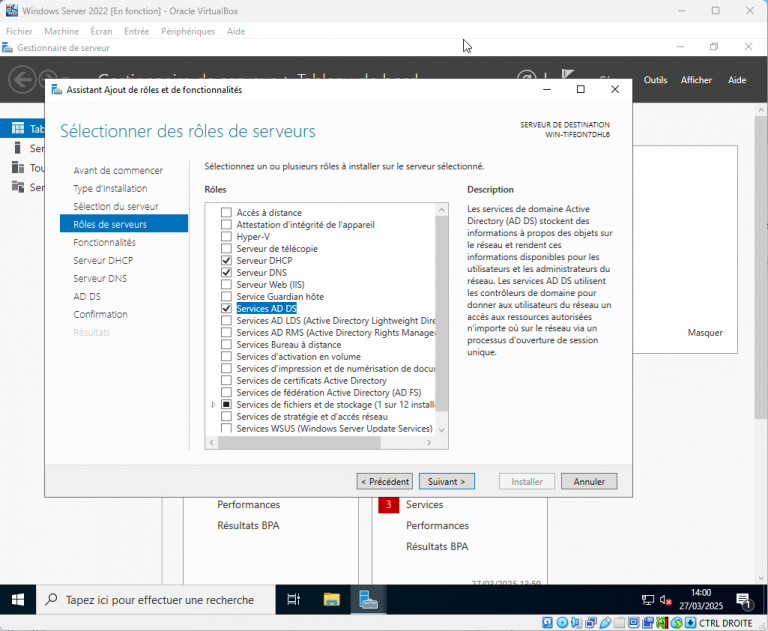Enable the Hyper-V role checkbox
Viewport: 768px width, 631px height.
click(x=226, y=237)
